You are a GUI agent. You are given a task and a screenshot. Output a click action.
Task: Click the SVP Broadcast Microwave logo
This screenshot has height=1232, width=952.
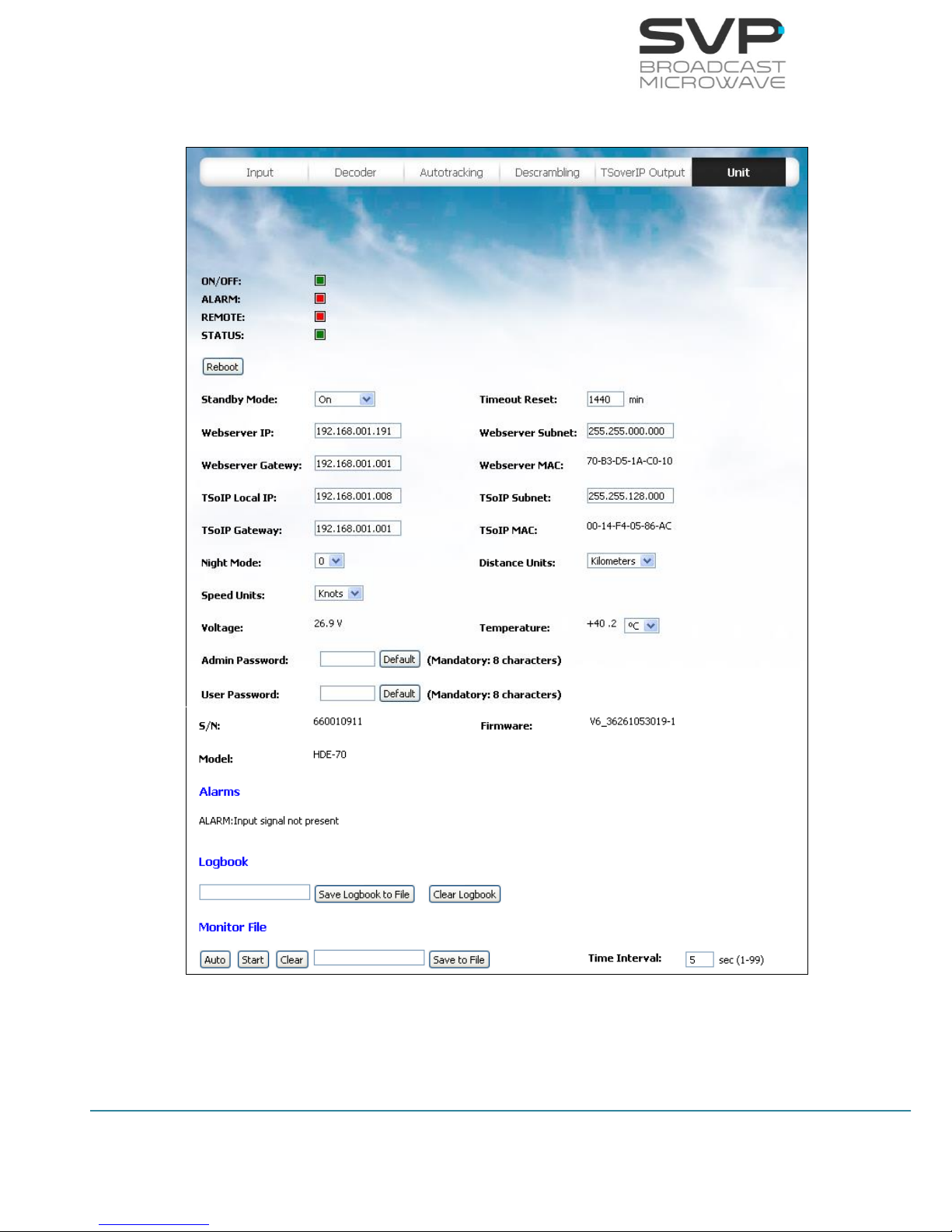click(x=712, y=53)
